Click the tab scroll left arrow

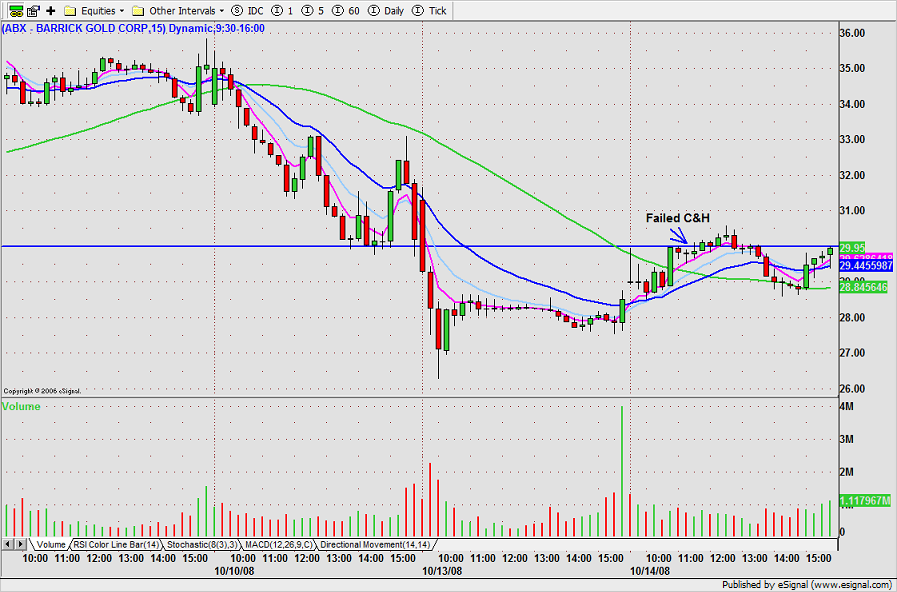coord(8,544)
